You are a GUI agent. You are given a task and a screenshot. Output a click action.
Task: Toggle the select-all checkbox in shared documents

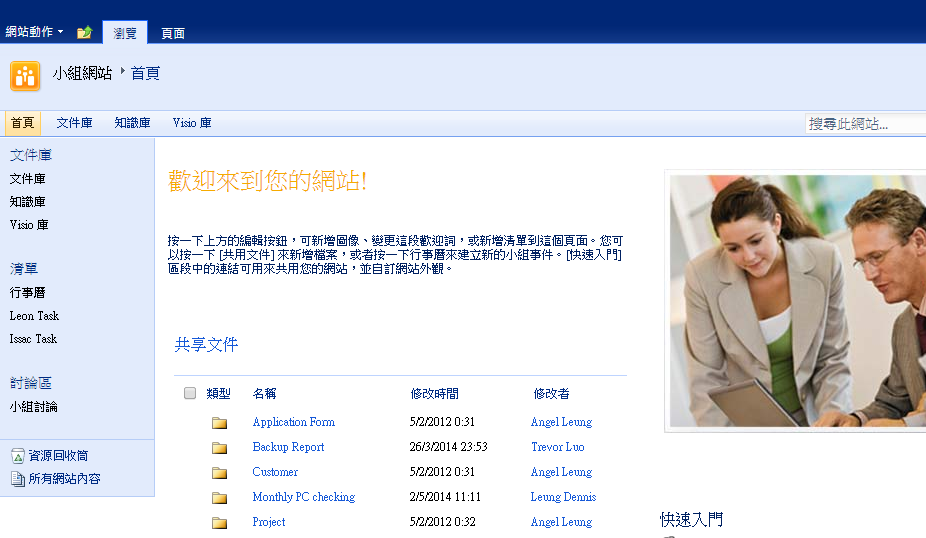pyautogui.click(x=190, y=394)
